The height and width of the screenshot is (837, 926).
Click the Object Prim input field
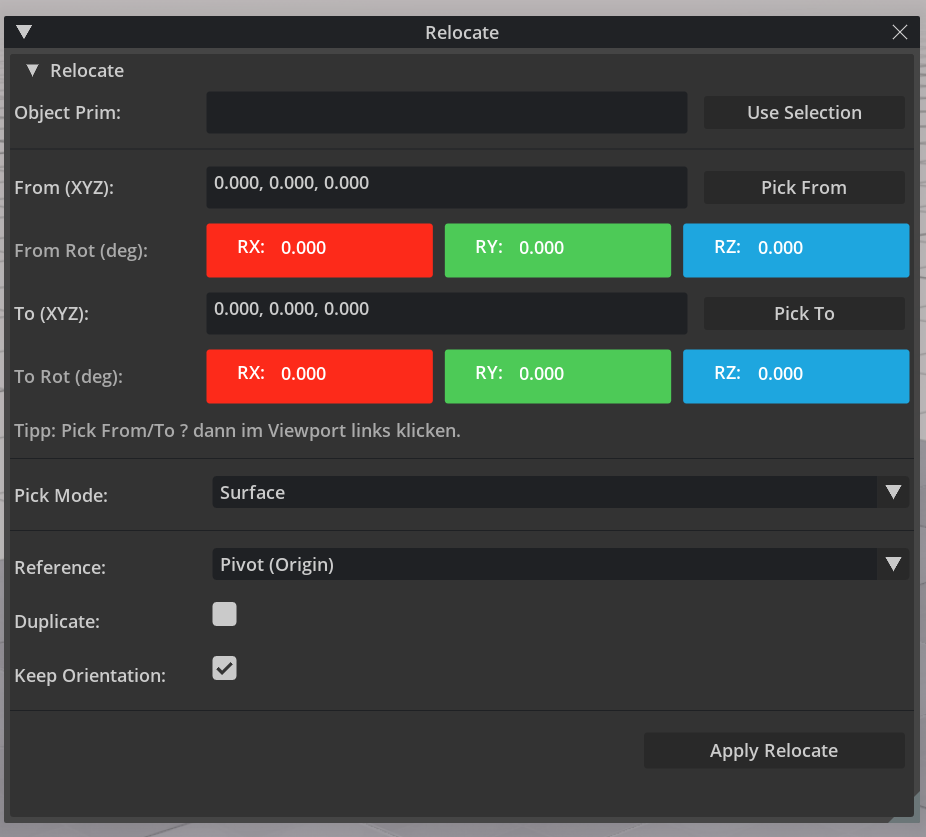[446, 112]
